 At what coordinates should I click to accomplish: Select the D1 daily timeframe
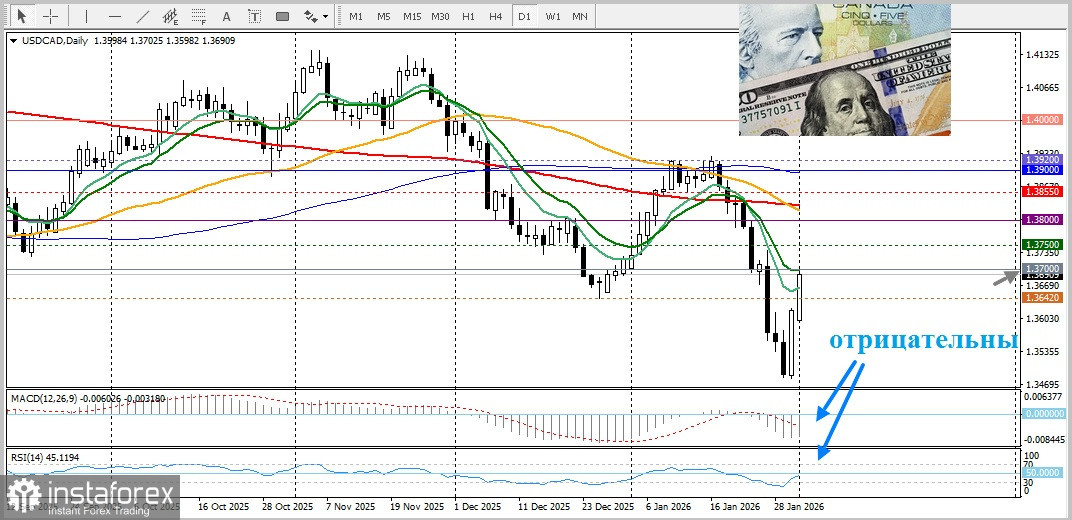tap(524, 16)
